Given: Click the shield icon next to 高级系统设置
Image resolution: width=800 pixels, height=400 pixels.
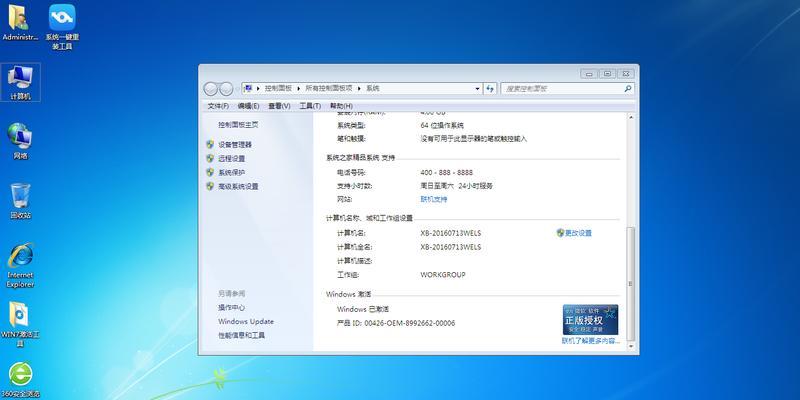Looking at the screenshot, I should point(210,186).
